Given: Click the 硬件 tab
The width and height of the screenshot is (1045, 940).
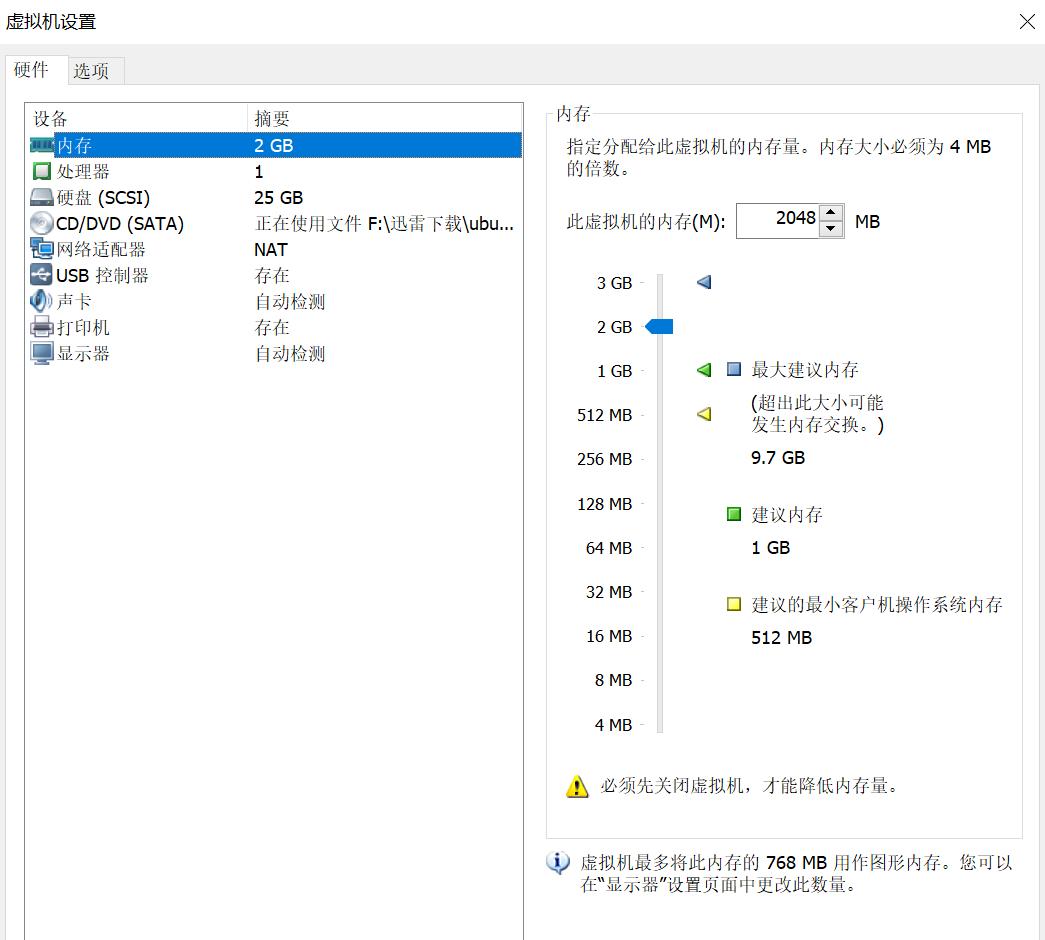Looking at the screenshot, I should (34, 71).
